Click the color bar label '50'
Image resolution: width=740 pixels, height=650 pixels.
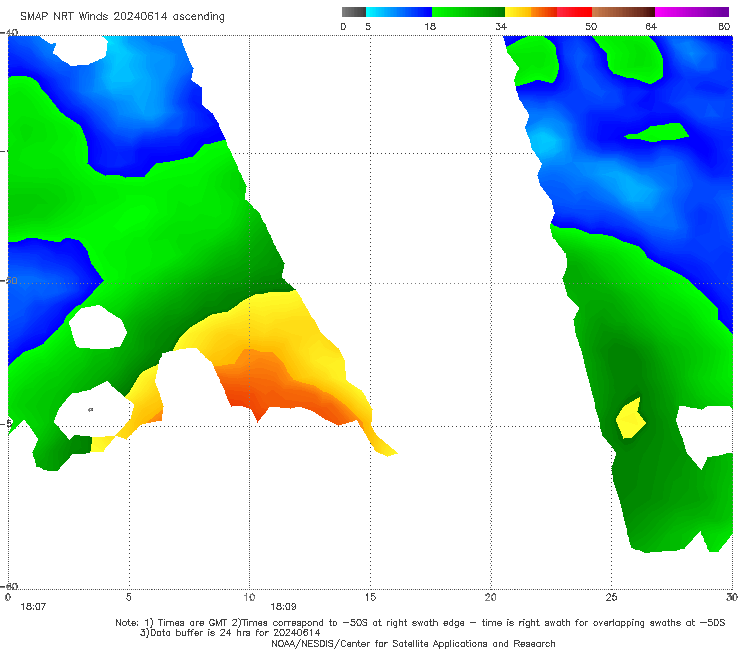(591, 26)
